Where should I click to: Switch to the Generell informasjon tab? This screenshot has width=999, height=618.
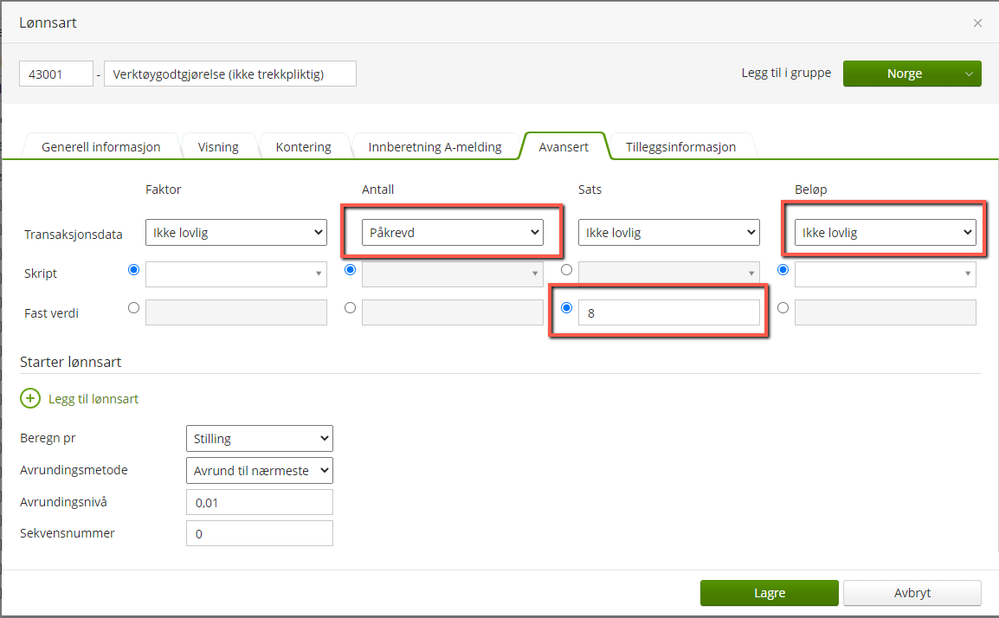click(100, 147)
